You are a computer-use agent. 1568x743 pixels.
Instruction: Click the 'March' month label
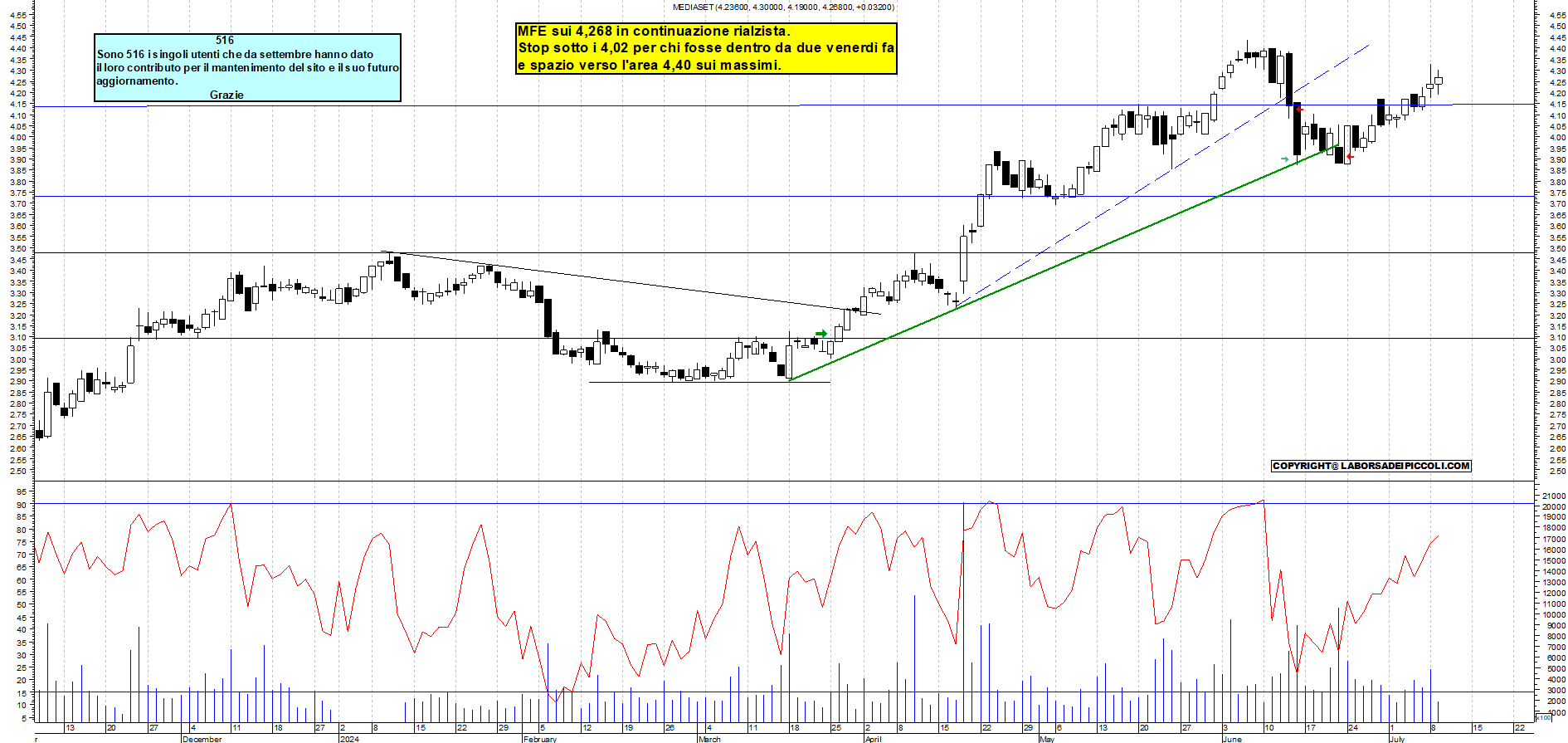click(x=710, y=739)
